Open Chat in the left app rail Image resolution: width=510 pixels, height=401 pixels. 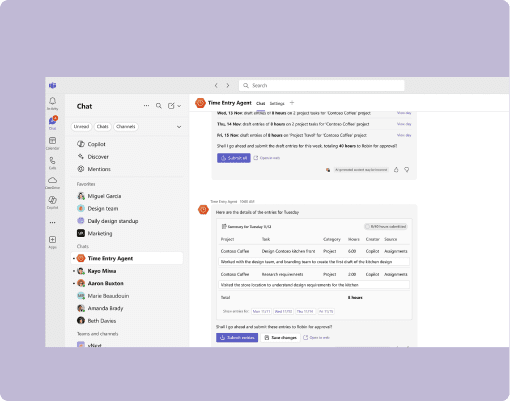(53, 123)
